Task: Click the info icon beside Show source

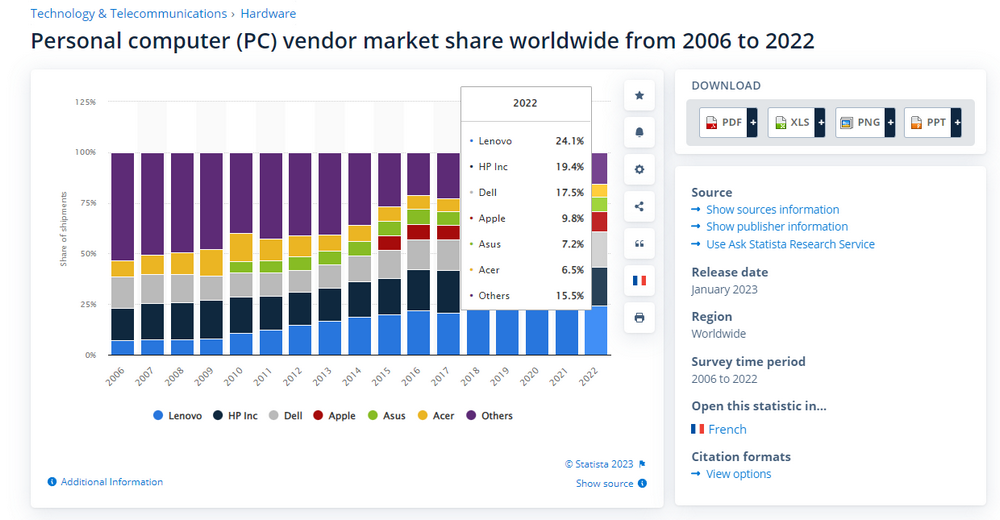Action: (x=642, y=484)
